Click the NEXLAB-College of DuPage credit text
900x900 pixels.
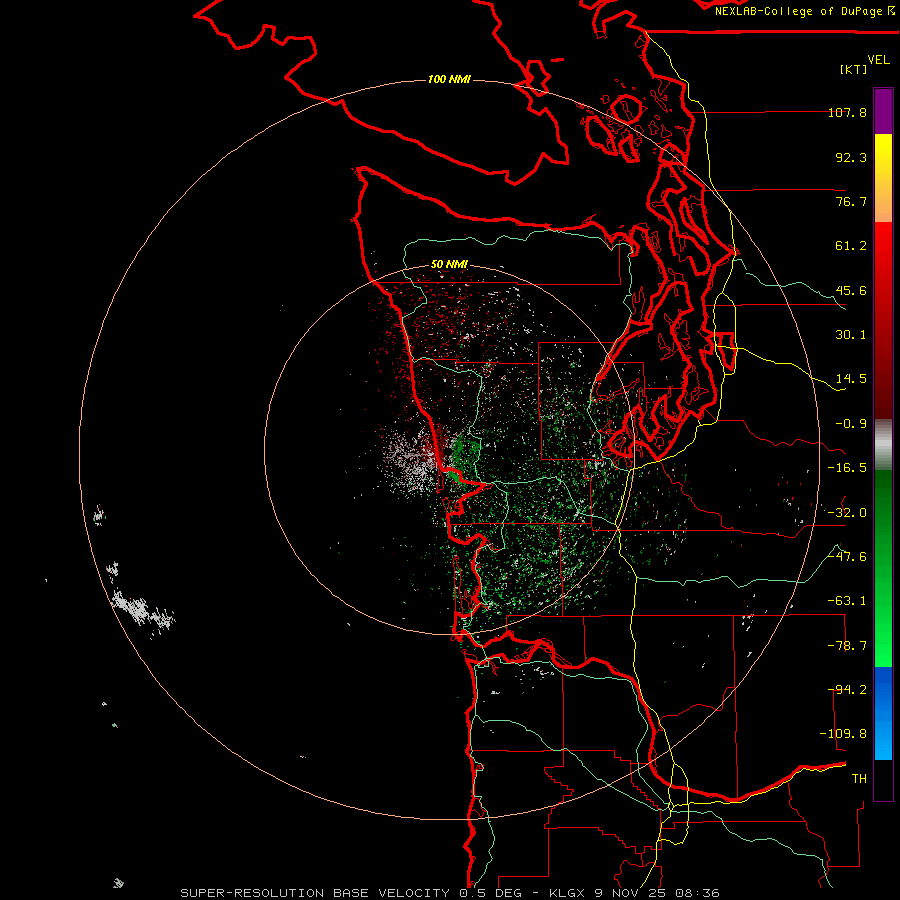[x=805, y=11]
